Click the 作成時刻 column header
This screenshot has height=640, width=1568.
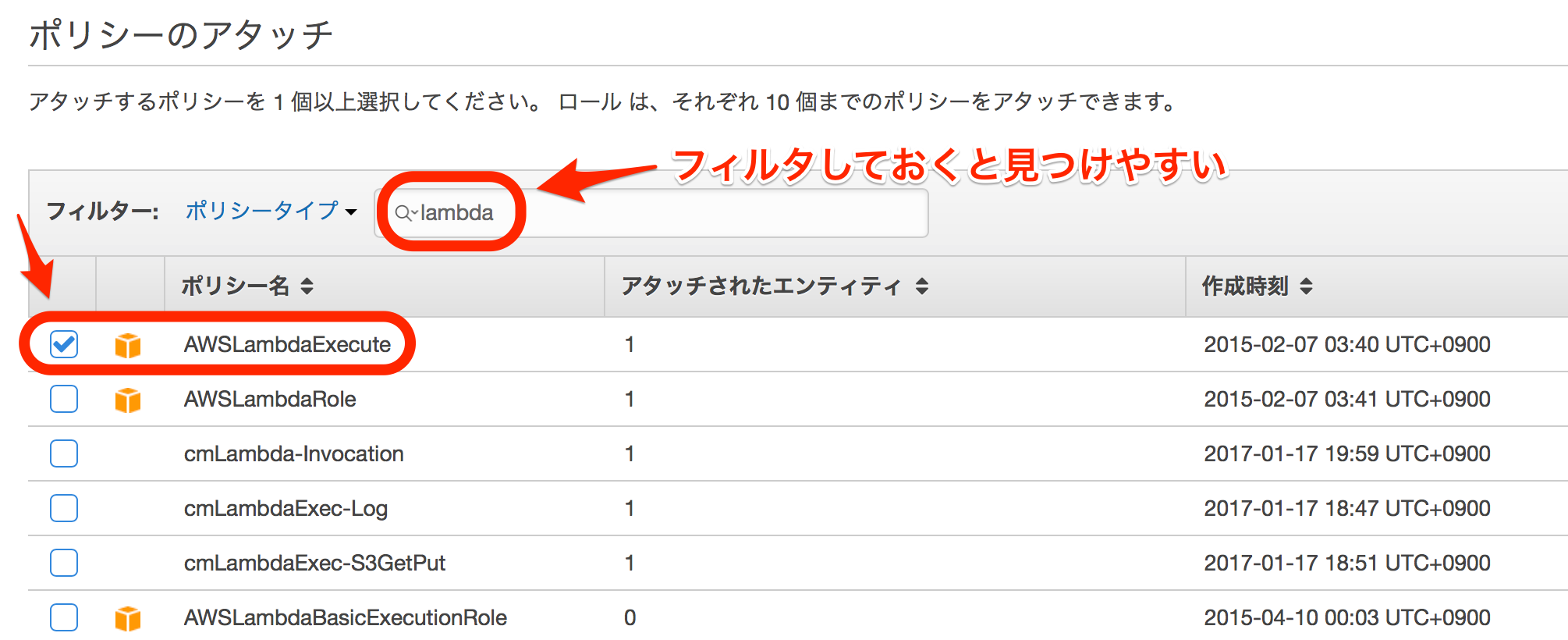tap(1245, 286)
